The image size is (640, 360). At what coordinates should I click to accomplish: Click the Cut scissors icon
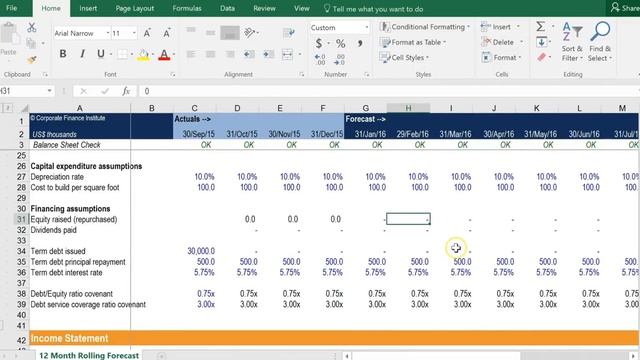click(x=31, y=28)
